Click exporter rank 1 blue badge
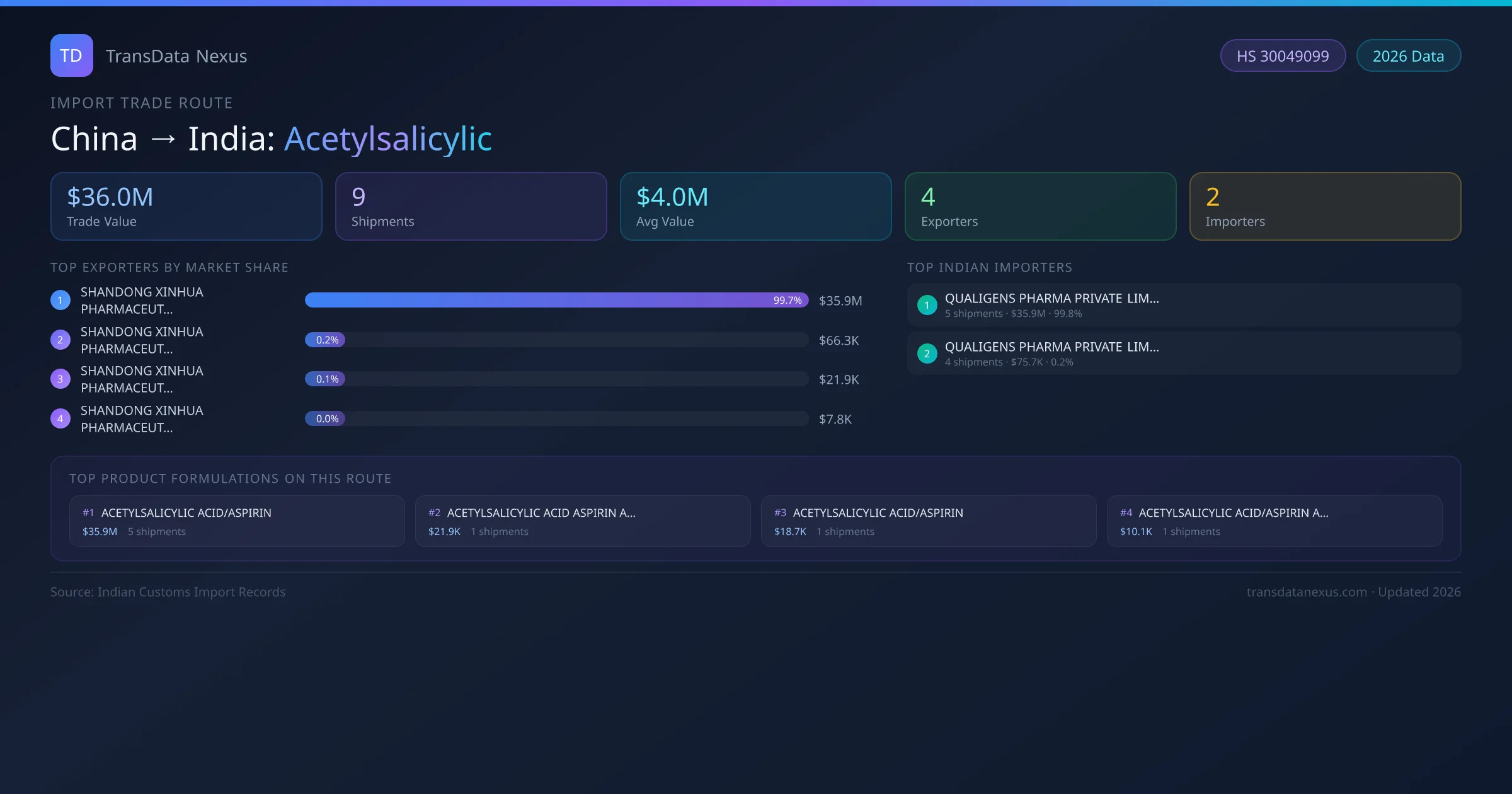Viewport: 1512px width, 794px height. click(60, 300)
